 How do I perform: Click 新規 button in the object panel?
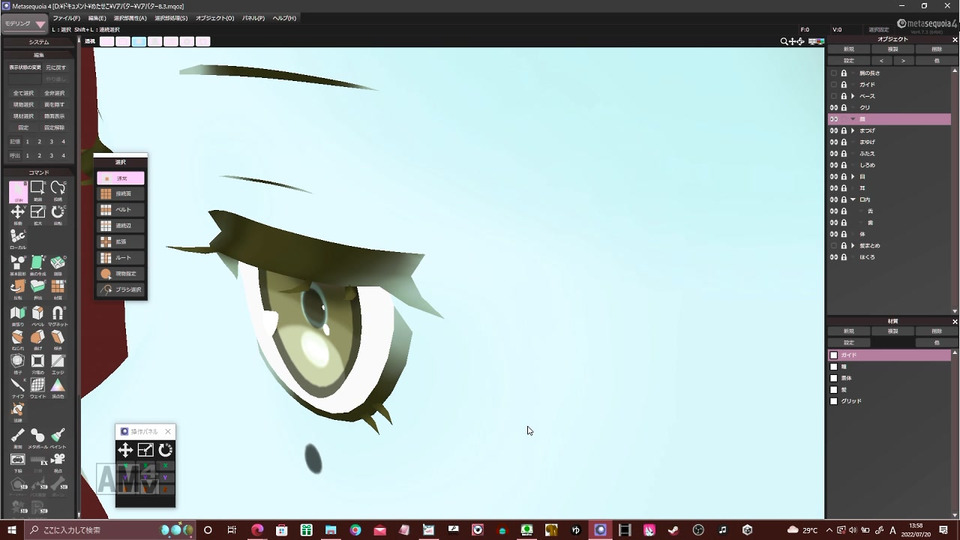click(849, 49)
